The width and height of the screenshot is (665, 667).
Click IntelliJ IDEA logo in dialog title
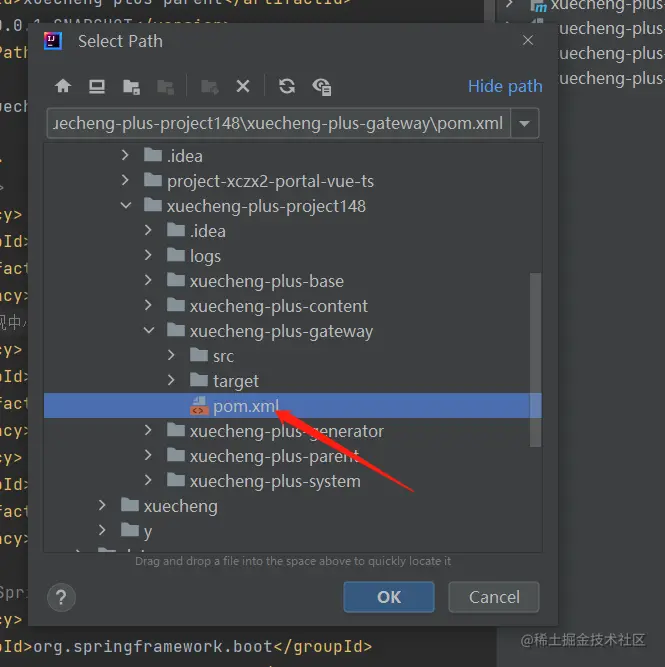coord(53,41)
